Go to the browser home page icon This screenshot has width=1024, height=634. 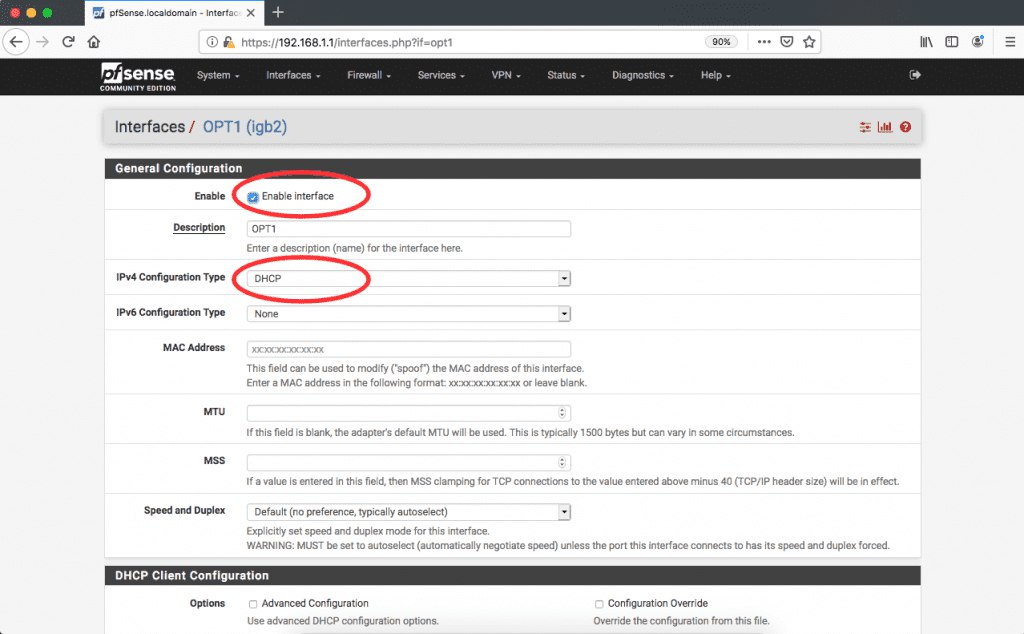point(94,42)
